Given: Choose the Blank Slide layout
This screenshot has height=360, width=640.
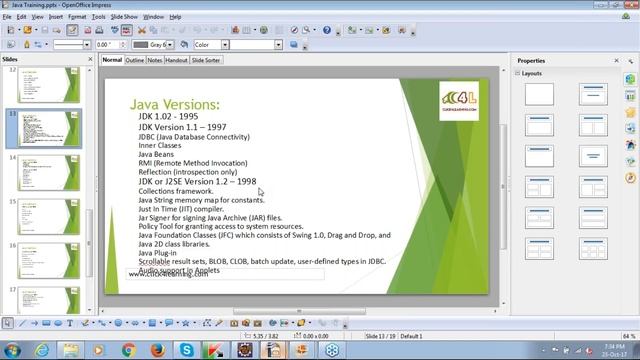Looking at the screenshot, I should click(539, 94).
